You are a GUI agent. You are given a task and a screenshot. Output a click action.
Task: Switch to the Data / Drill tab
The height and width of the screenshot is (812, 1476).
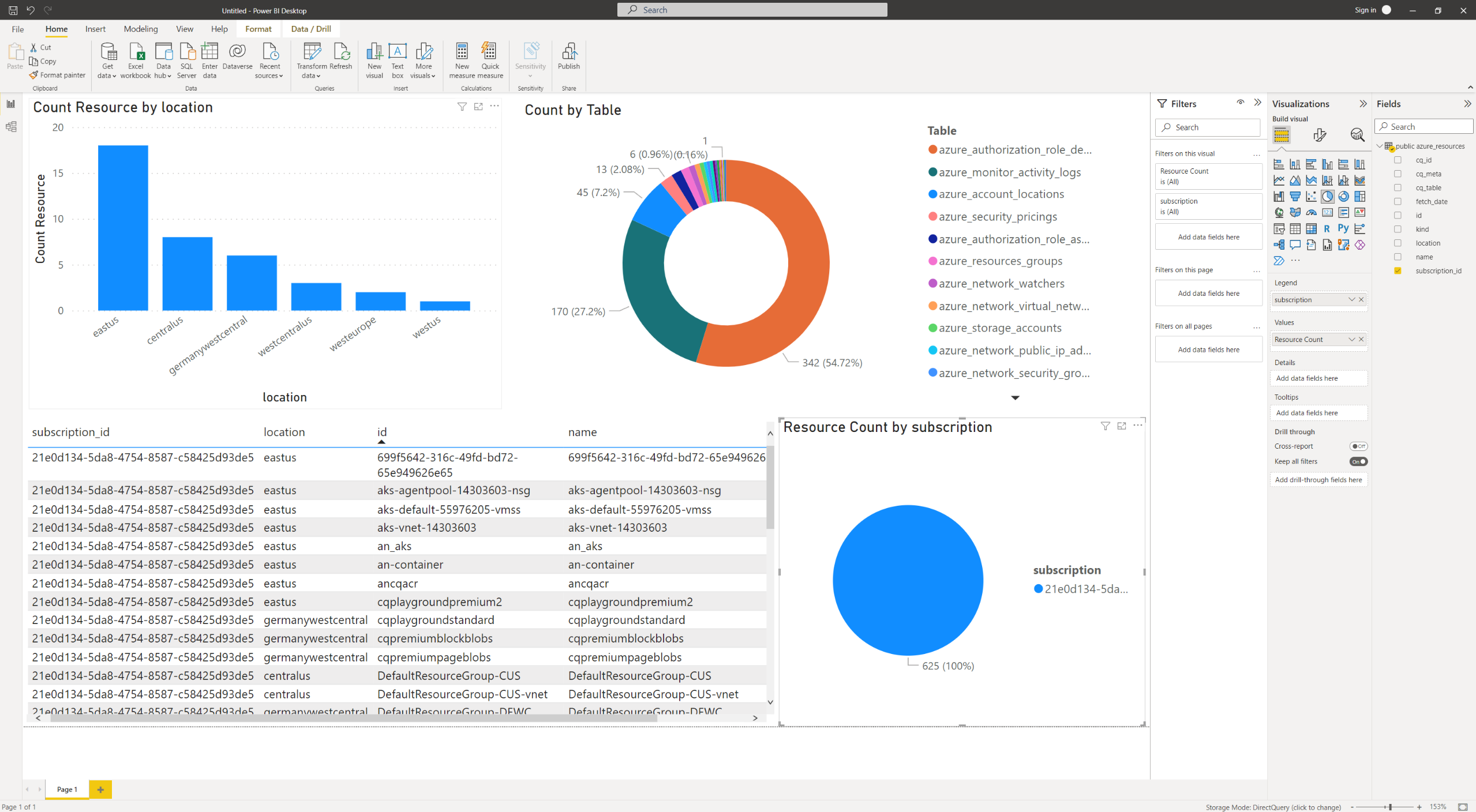click(310, 29)
